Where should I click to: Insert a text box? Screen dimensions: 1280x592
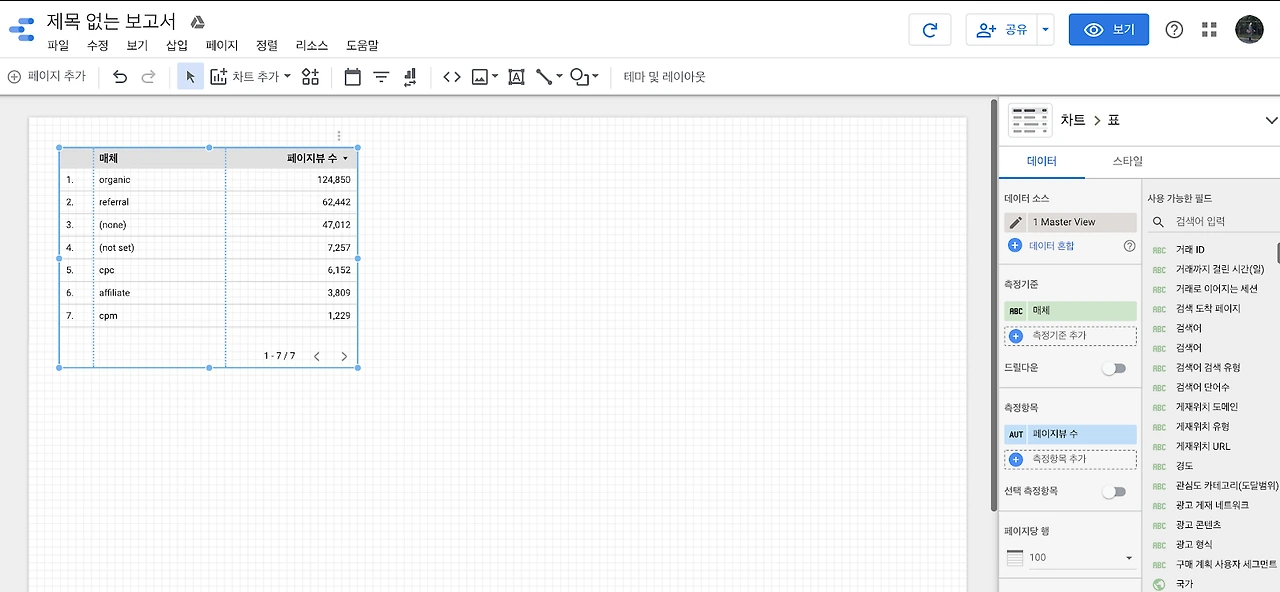[x=516, y=76]
